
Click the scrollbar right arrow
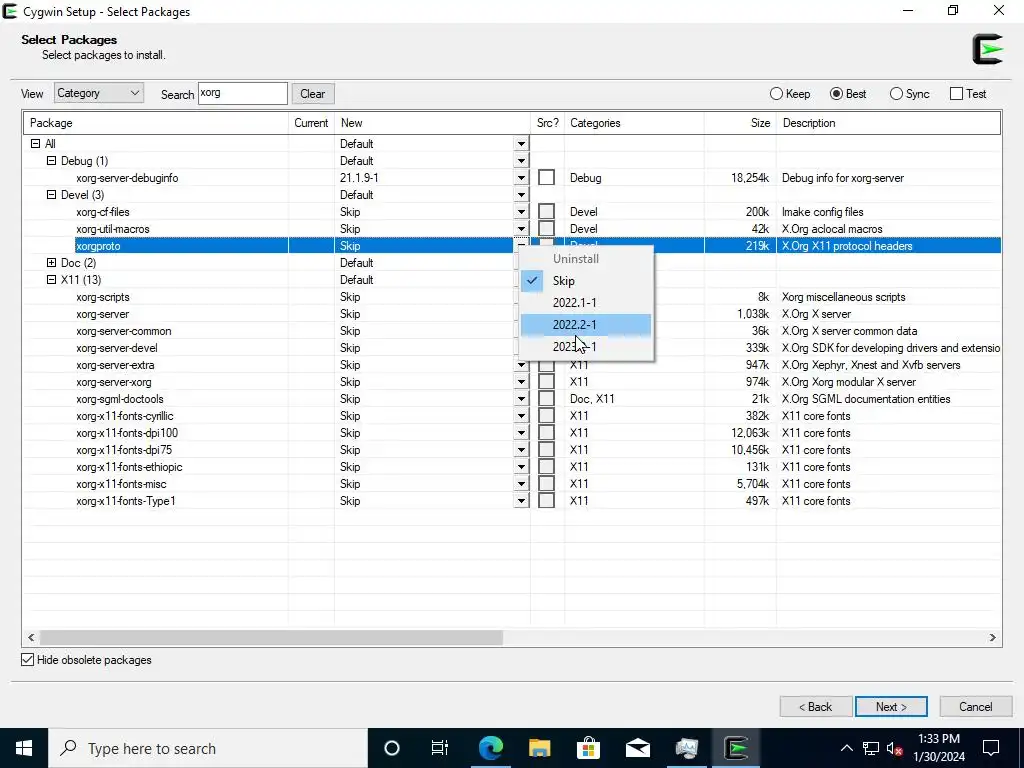(993, 637)
